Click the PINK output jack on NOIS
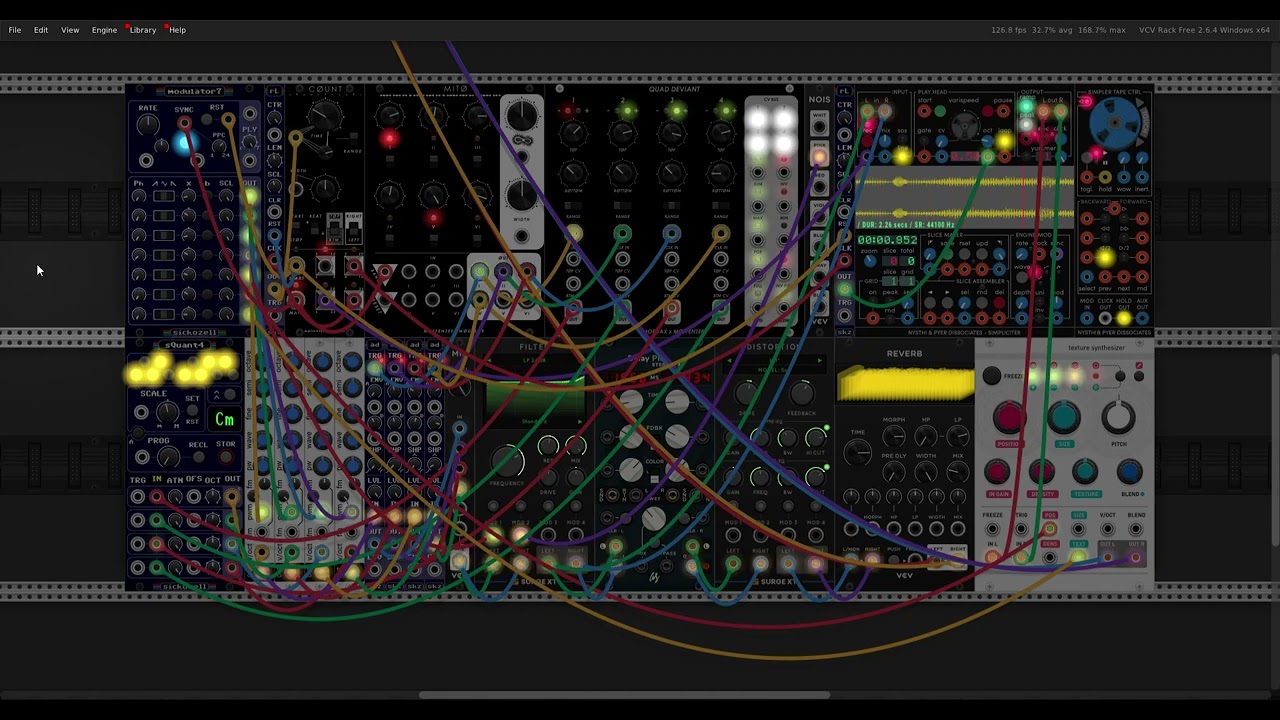This screenshot has width=1280, height=720. coord(819,157)
